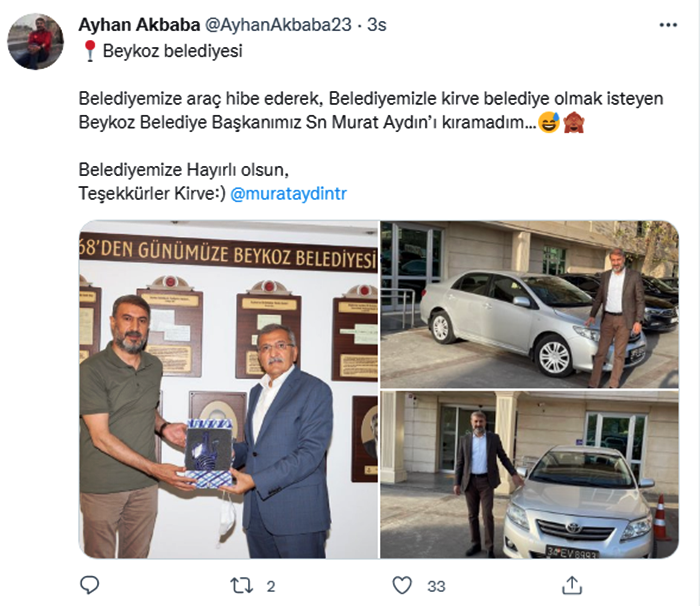This screenshot has height=606, width=700.
Task: Click the red pin emoji before Beykoz
Action: click(90, 51)
